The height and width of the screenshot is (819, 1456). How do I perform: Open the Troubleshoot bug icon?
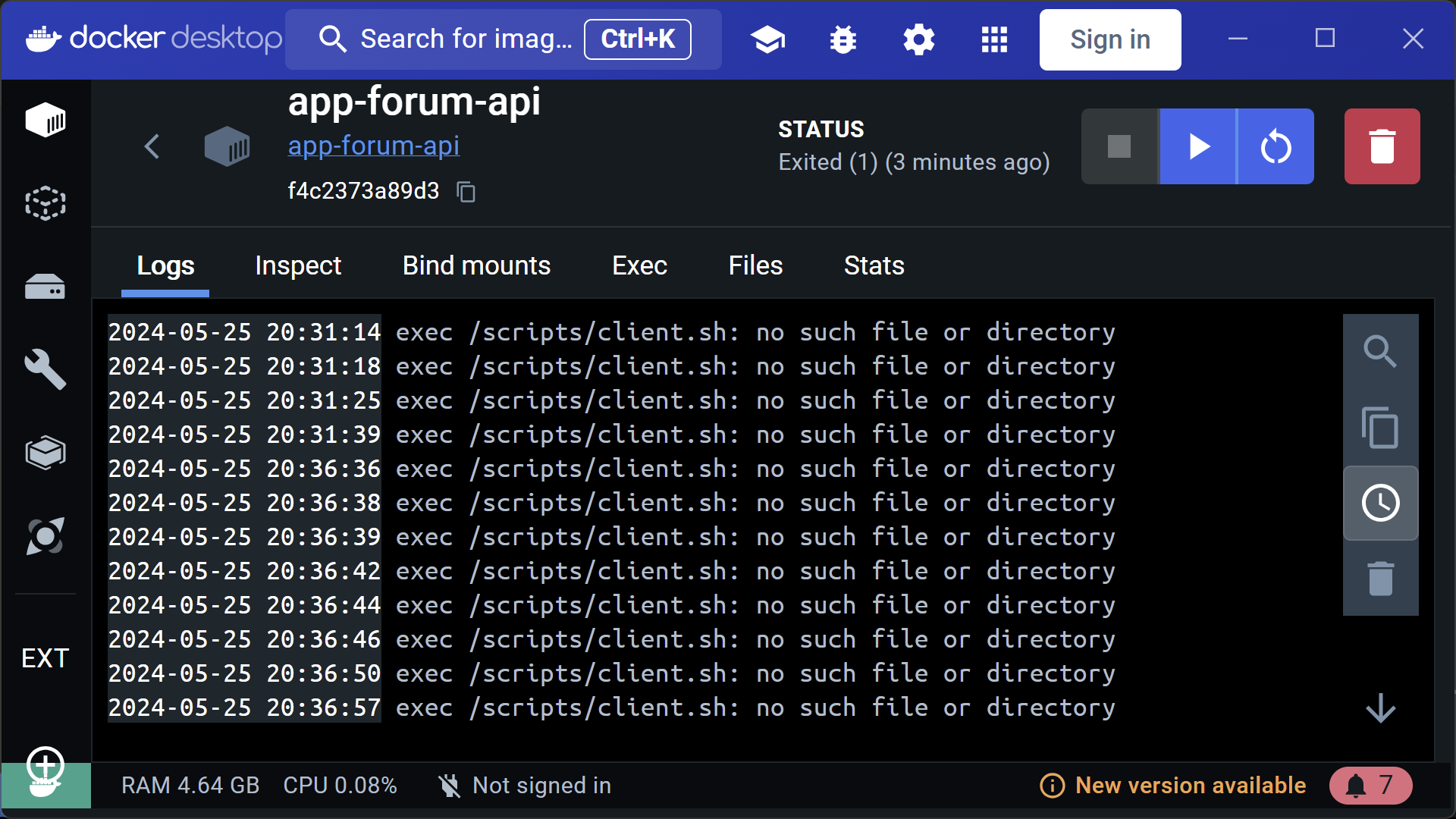click(843, 39)
